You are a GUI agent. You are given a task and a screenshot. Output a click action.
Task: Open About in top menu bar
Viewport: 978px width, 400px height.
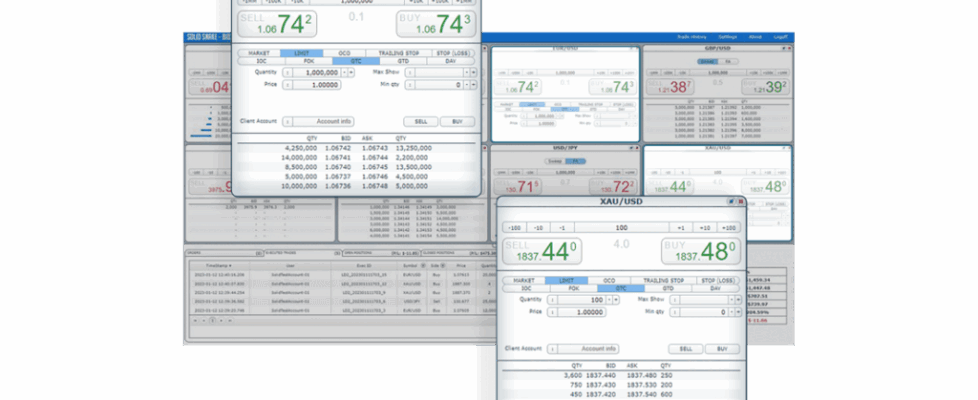tap(755, 37)
